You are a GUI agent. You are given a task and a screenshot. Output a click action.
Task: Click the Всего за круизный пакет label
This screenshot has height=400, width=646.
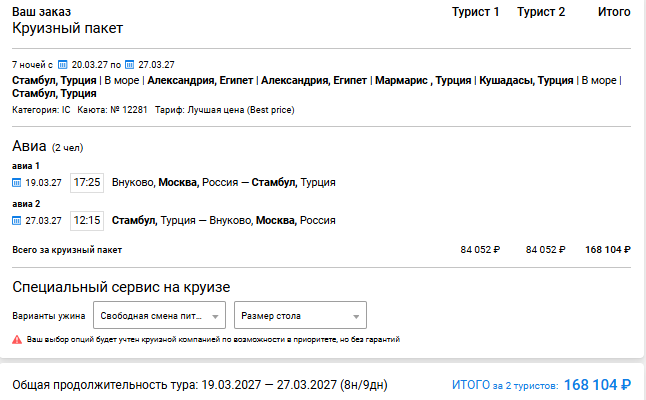click(67, 250)
